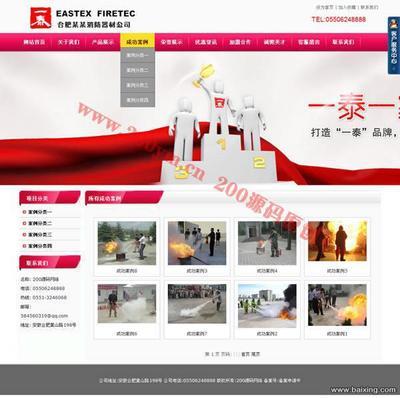The width and height of the screenshot is (400, 398).
Task: Click the 成功案例1 caption text
Action: coord(337,334)
